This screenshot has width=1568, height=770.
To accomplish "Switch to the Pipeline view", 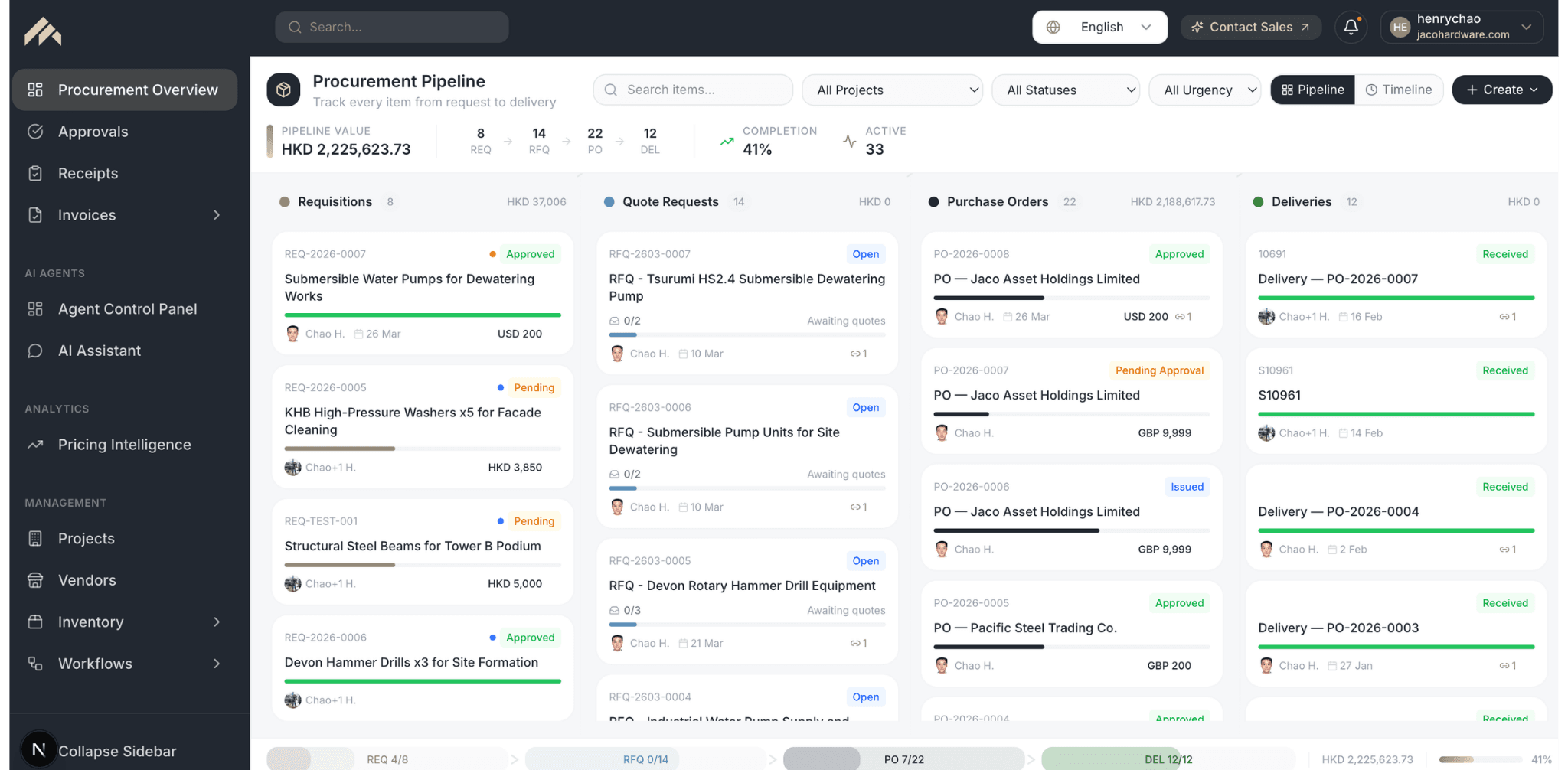I will click(1312, 90).
